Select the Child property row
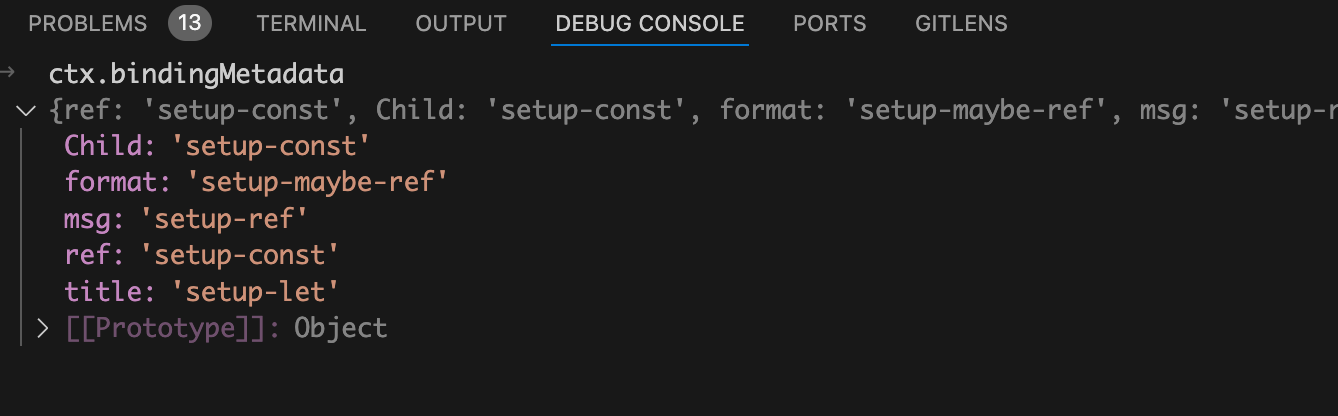The height and width of the screenshot is (416, 1338). point(217,146)
